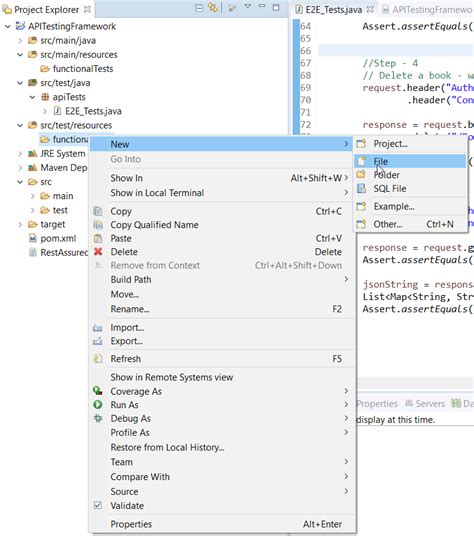The image size is (474, 536).
Task: Expand the E2E_Tests.java file node
Action: coord(45,111)
